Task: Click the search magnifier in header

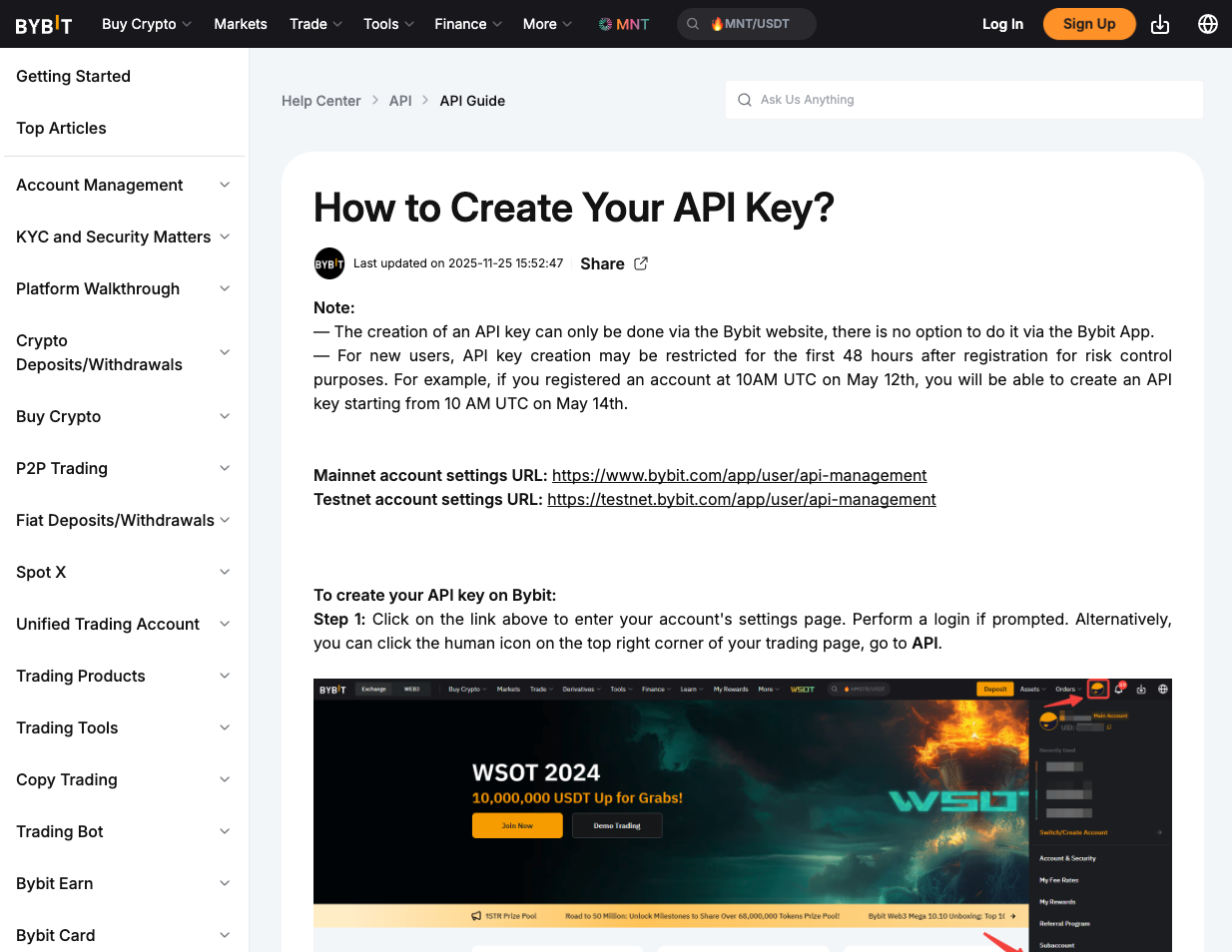Action: (x=693, y=24)
